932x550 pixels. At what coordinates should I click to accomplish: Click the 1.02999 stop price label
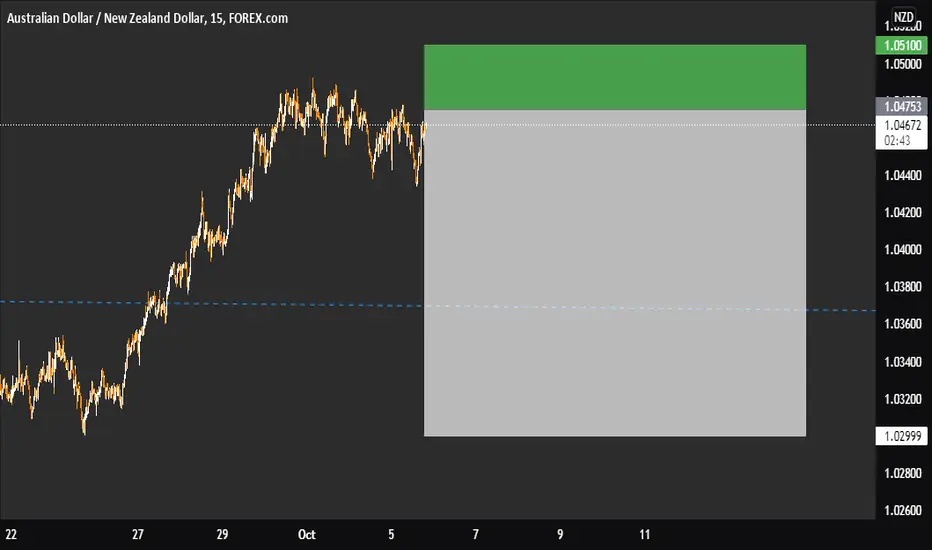(x=902, y=436)
